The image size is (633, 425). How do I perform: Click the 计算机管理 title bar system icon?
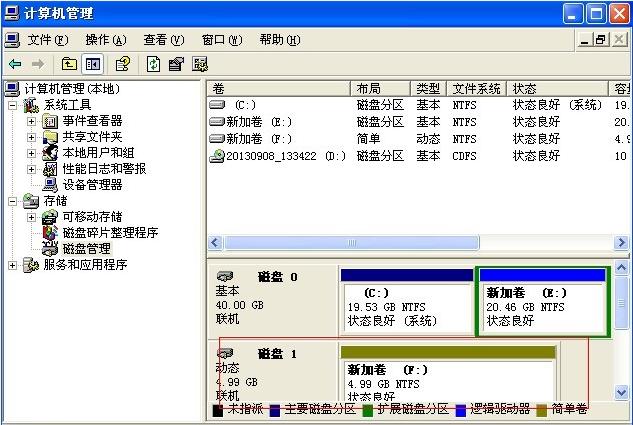coord(11,13)
